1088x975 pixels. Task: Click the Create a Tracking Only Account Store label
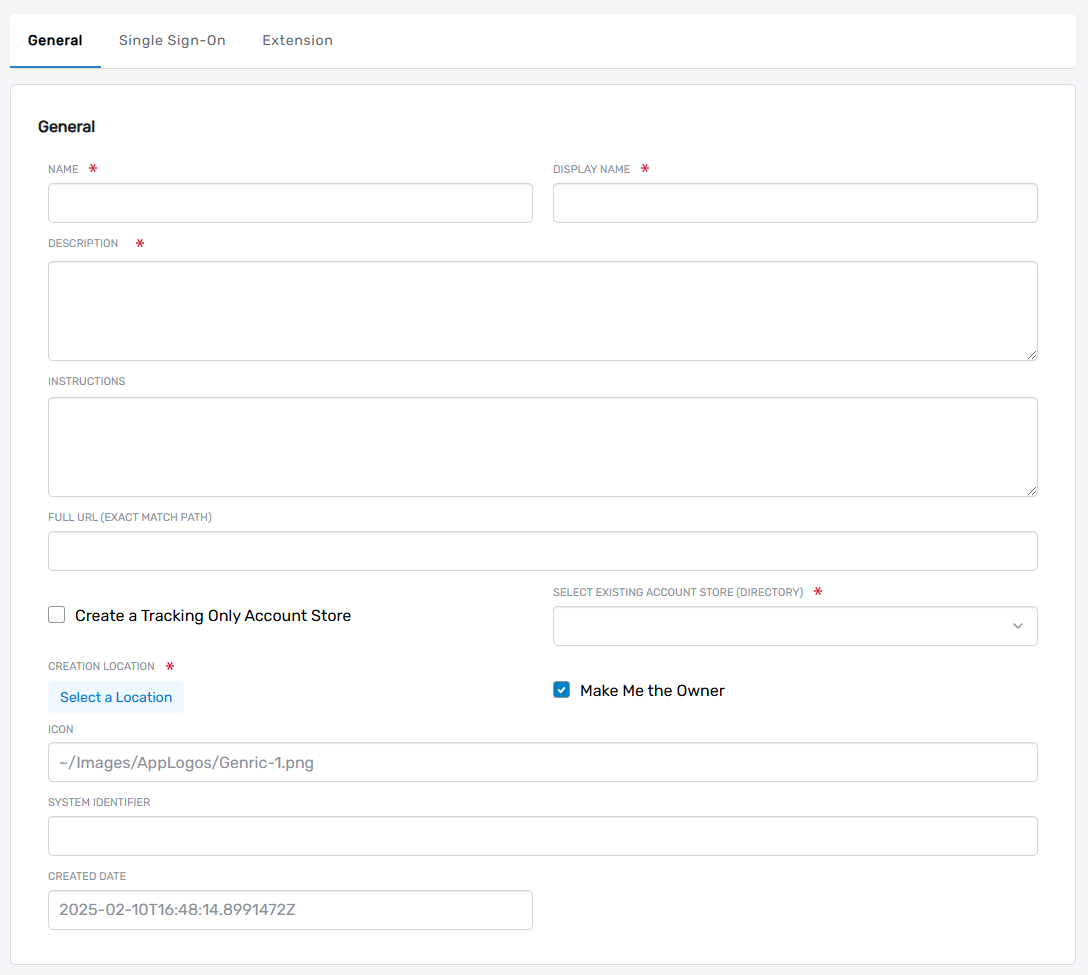(x=213, y=615)
